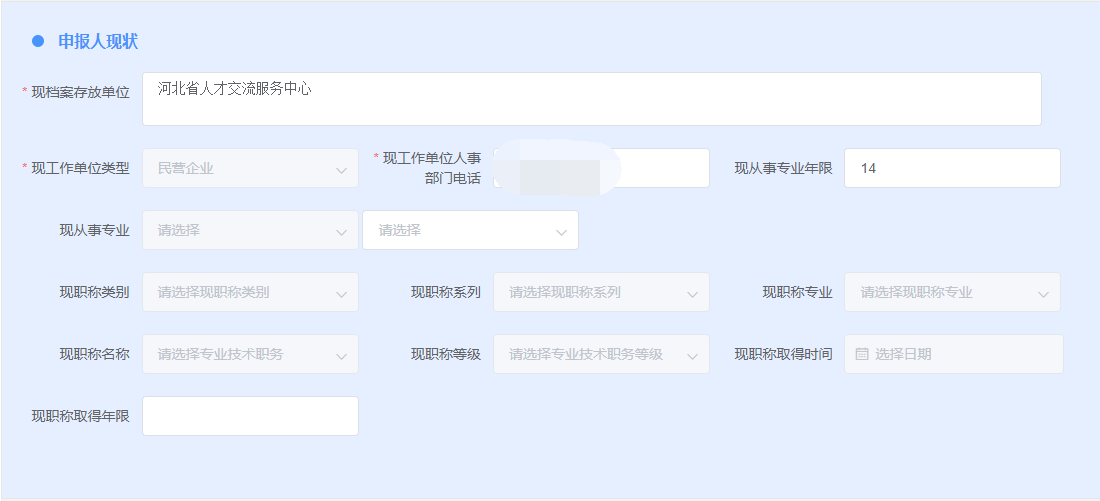Open the first 现从事专业 dropdown
The height and width of the screenshot is (501, 1100).
(250, 231)
